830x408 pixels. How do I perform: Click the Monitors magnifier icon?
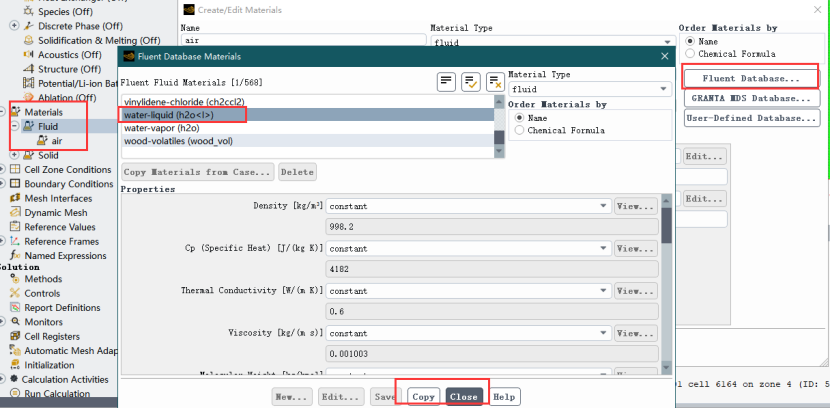point(15,322)
